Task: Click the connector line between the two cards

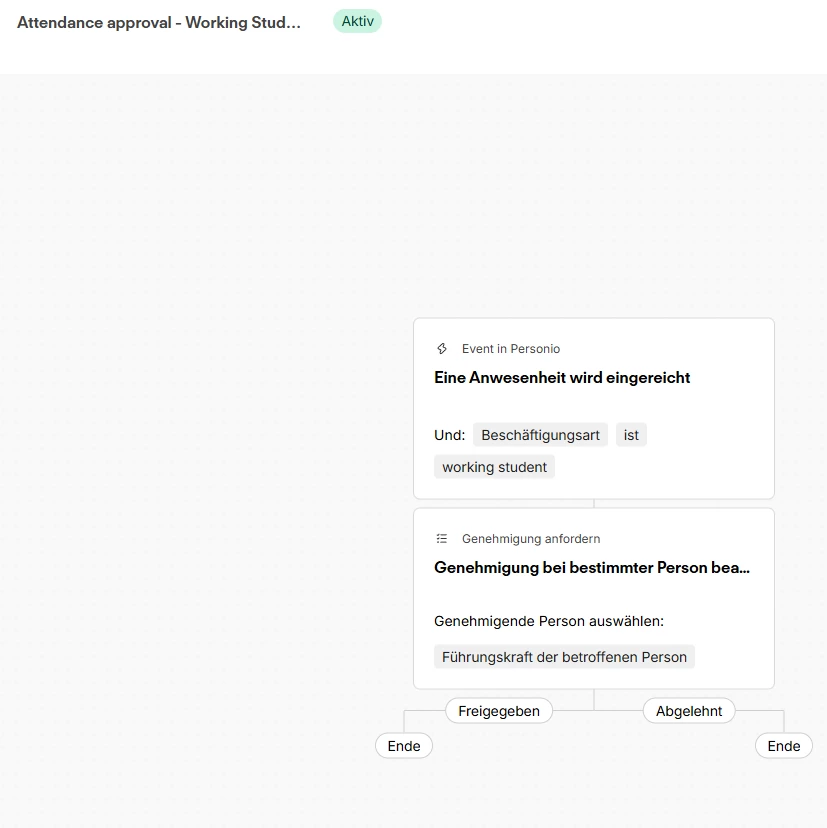Action: coord(594,504)
